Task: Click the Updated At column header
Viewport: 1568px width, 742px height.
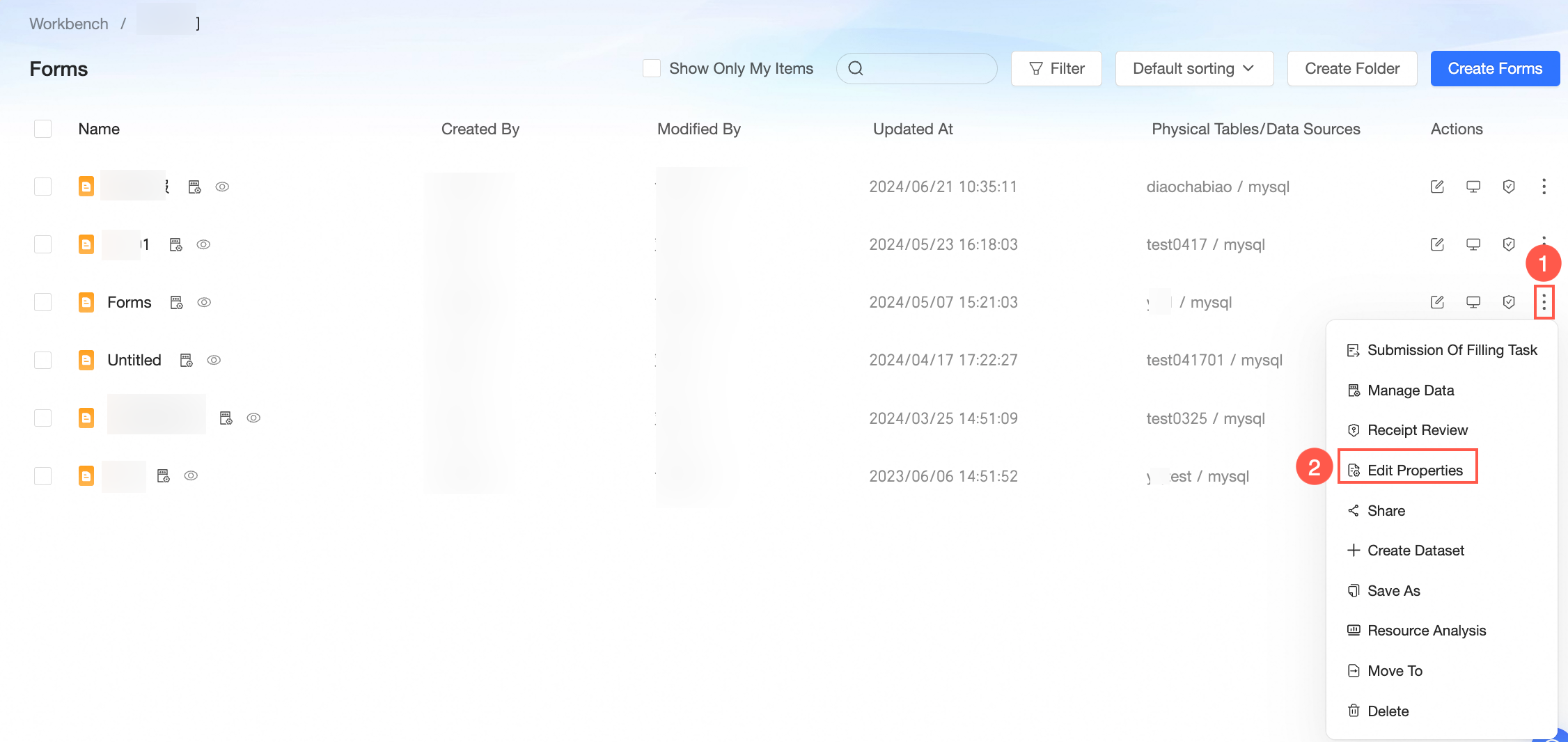Action: (913, 129)
